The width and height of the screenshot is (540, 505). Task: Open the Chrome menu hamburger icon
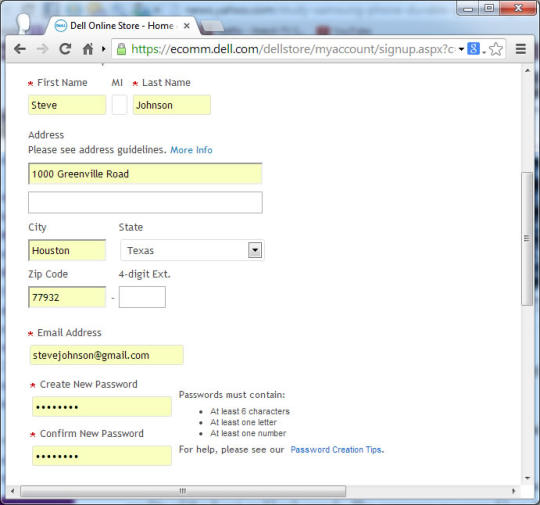point(521,49)
